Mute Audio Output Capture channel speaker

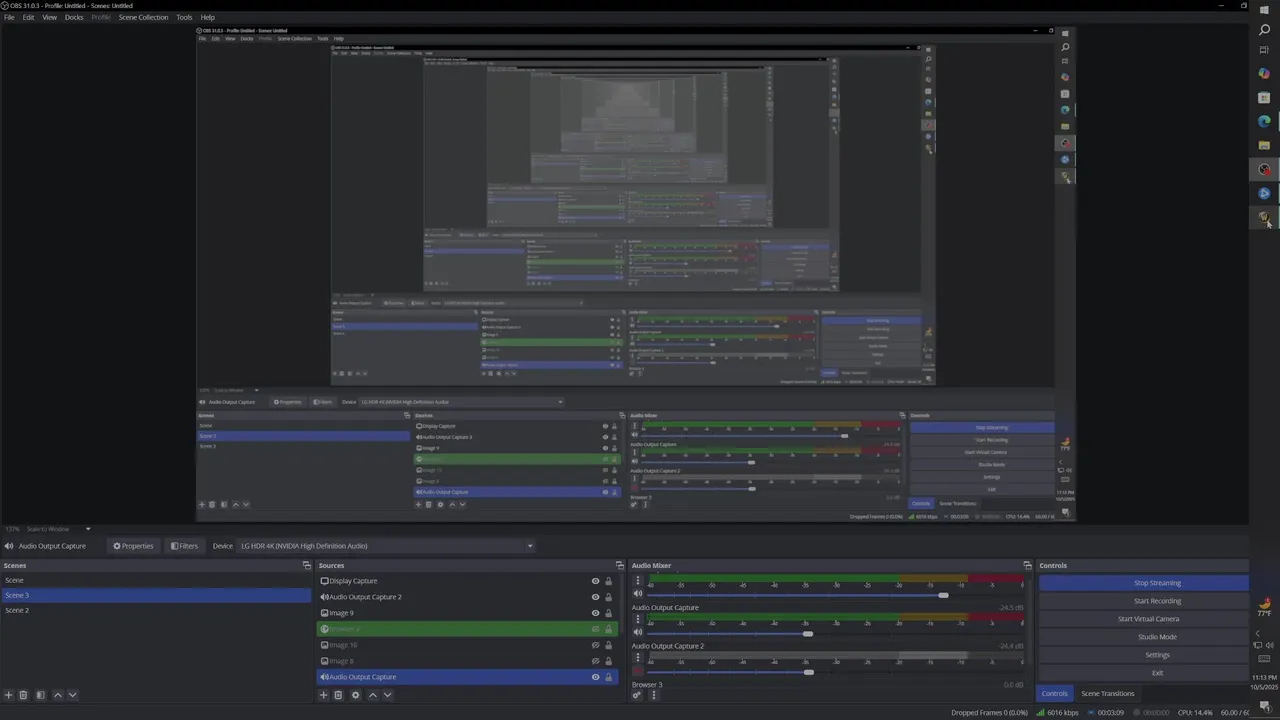[637, 633]
